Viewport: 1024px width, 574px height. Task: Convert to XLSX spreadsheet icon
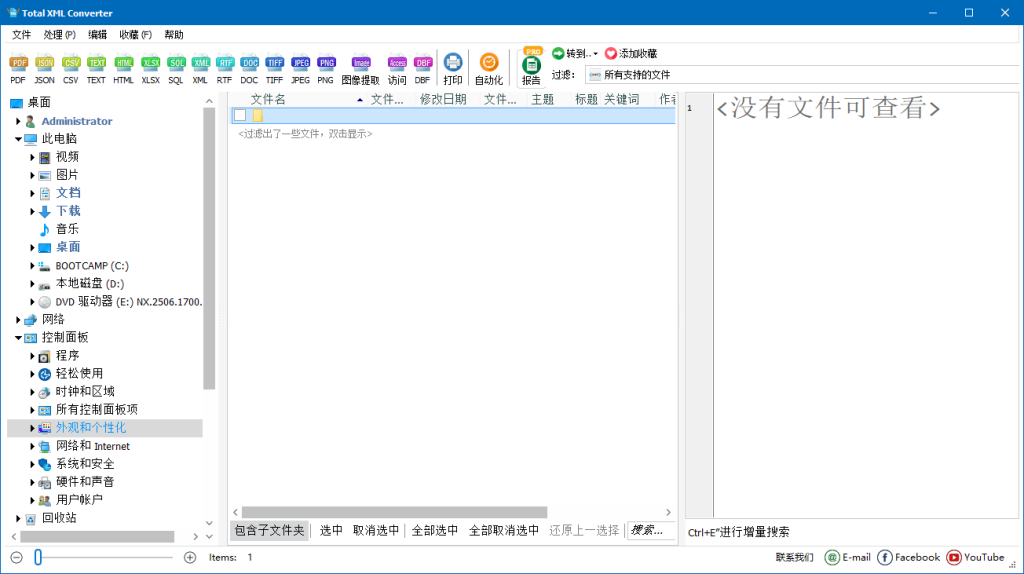tap(151, 69)
